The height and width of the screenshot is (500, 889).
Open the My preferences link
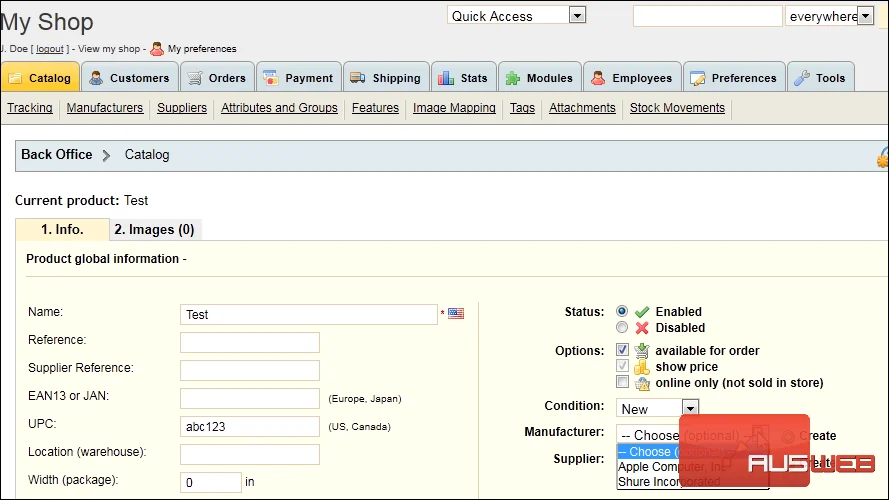tap(202, 49)
